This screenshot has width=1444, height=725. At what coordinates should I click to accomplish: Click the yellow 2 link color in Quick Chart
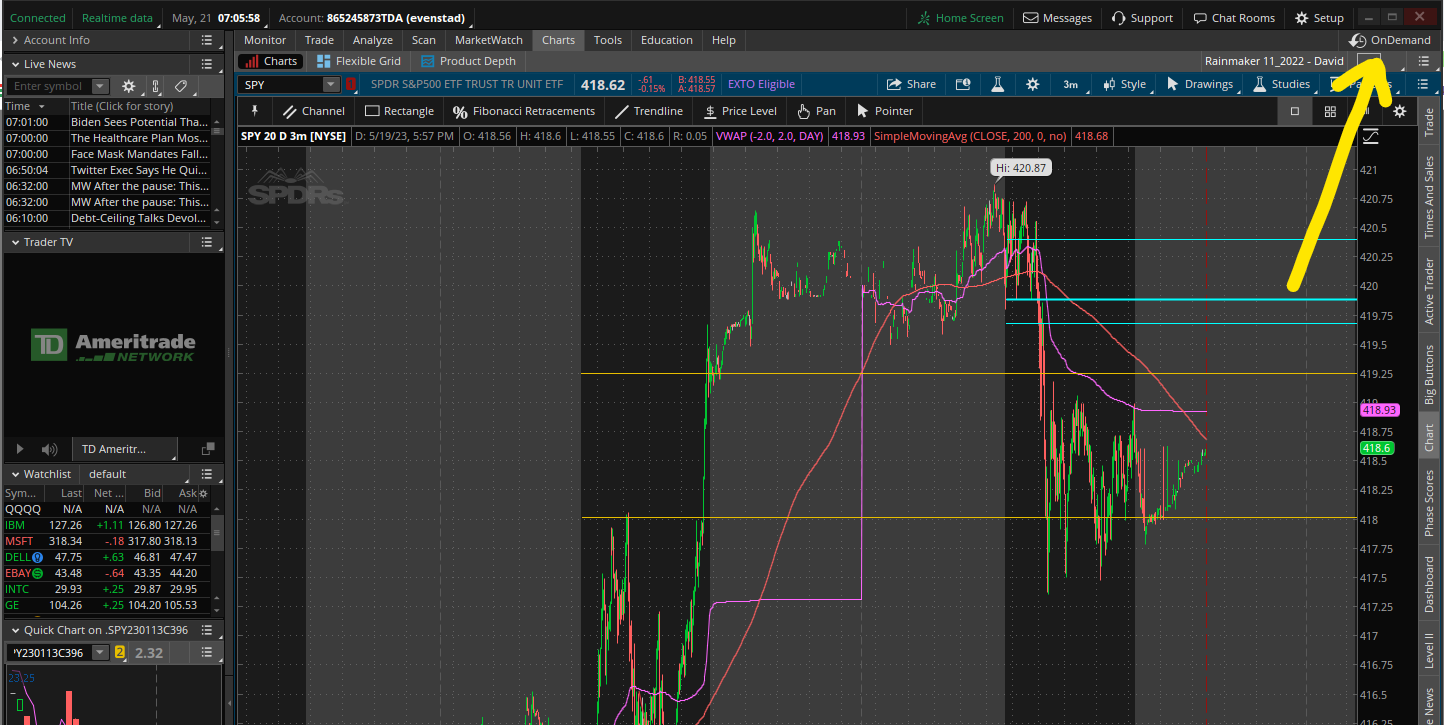pyautogui.click(x=120, y=653)
